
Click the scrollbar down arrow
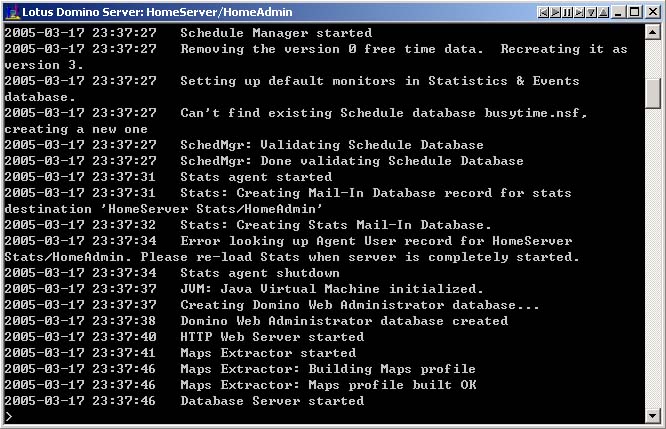[x=652, y=415]
